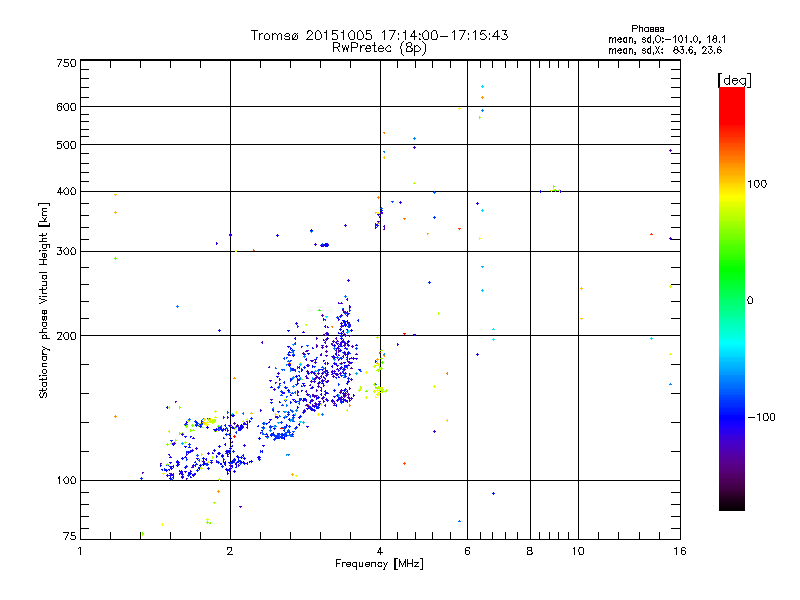Click the 6 MHz x-axis tick label
This screenshot has height=600, width=800.
(x=467, y=551)
